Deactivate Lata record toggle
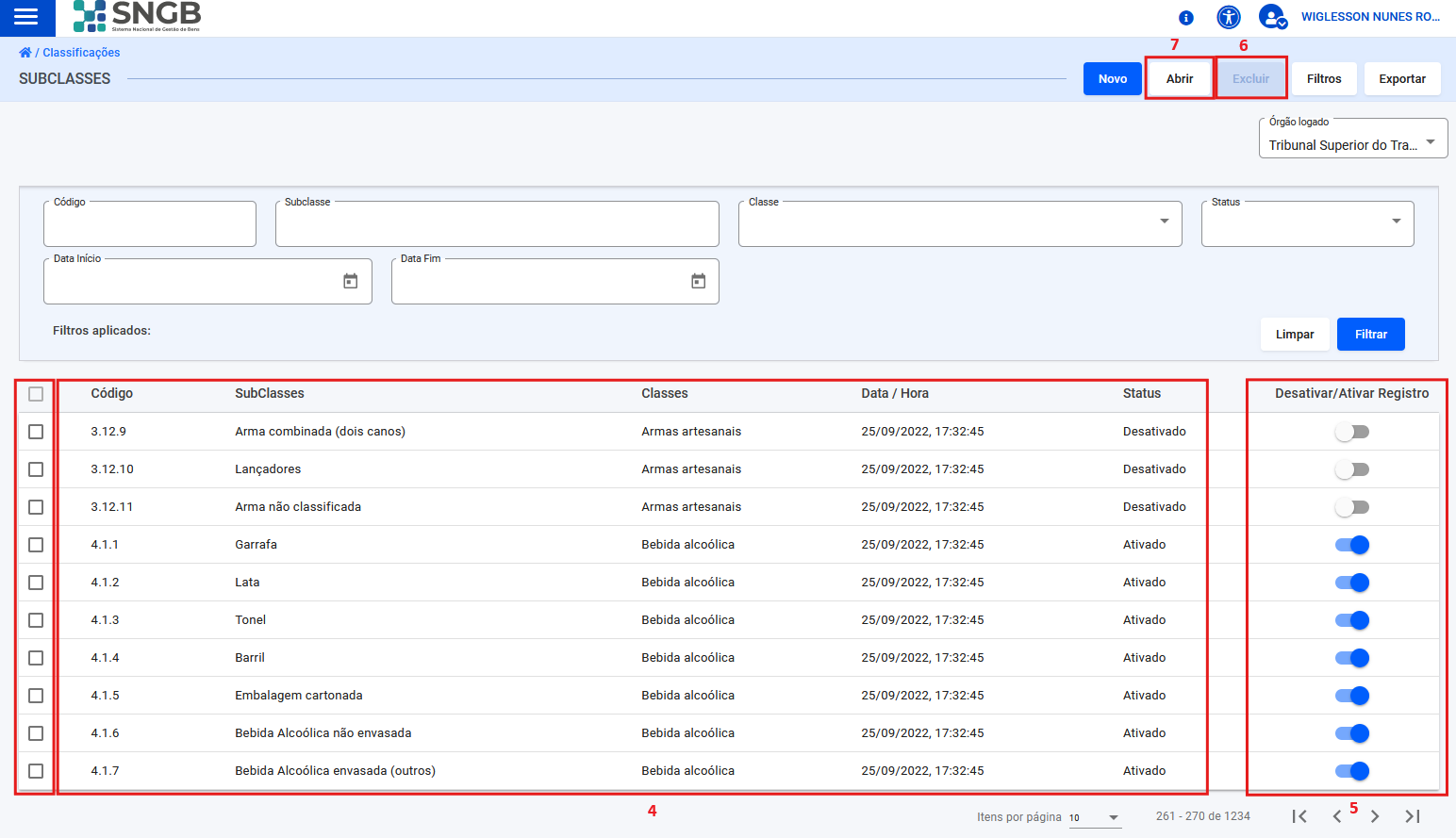The image size is (1456, 838). [x=1352, y=583]
